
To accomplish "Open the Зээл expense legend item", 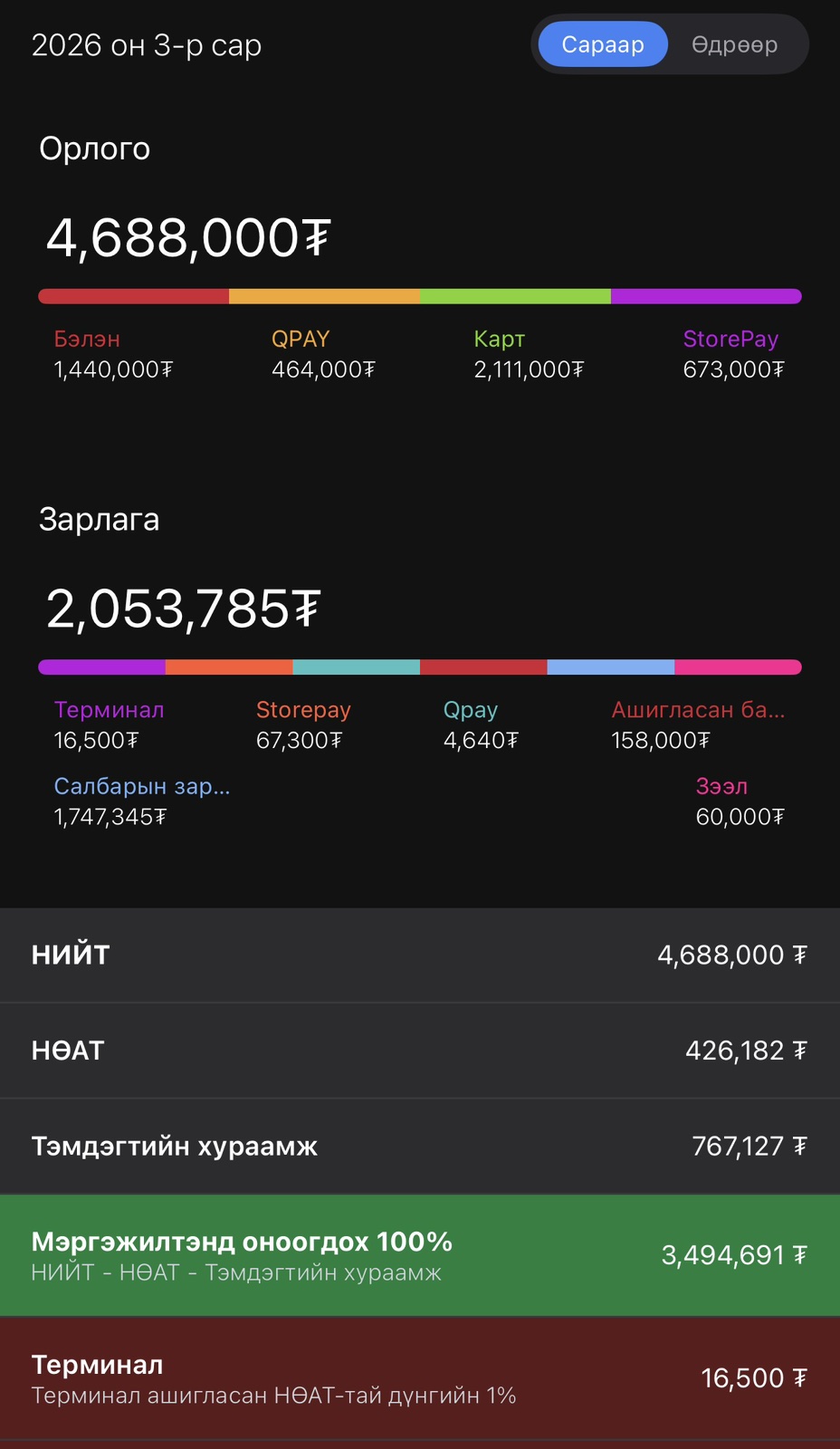I will coord(721,786).
